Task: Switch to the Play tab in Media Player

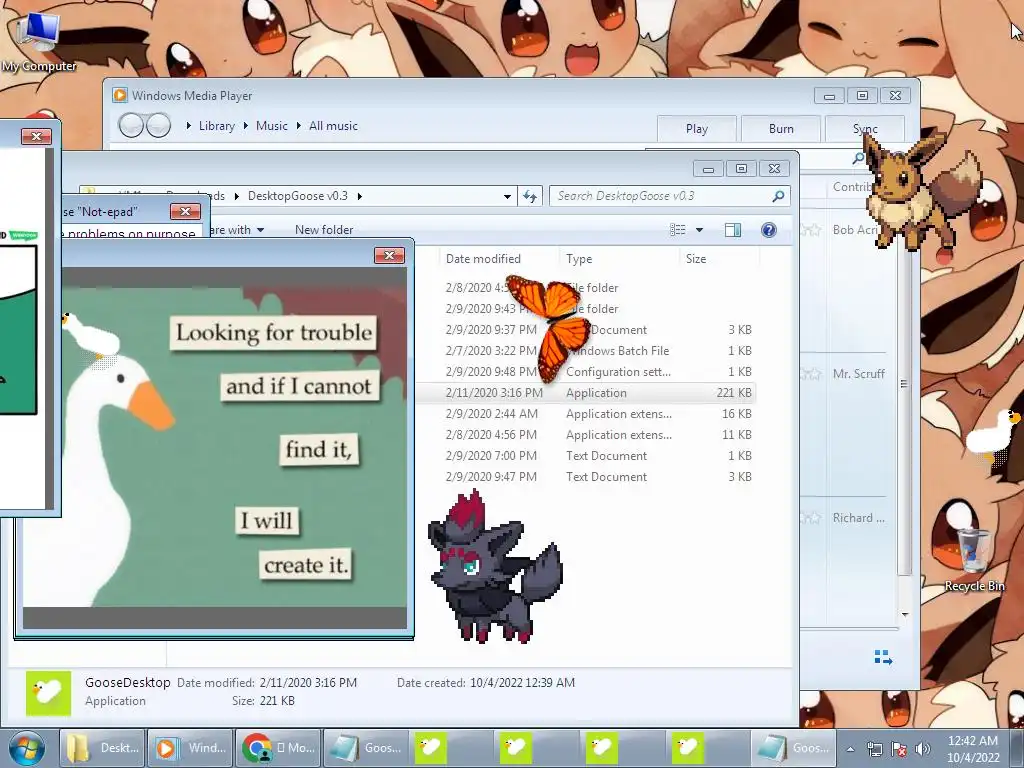Action: [x=697, y=129]
